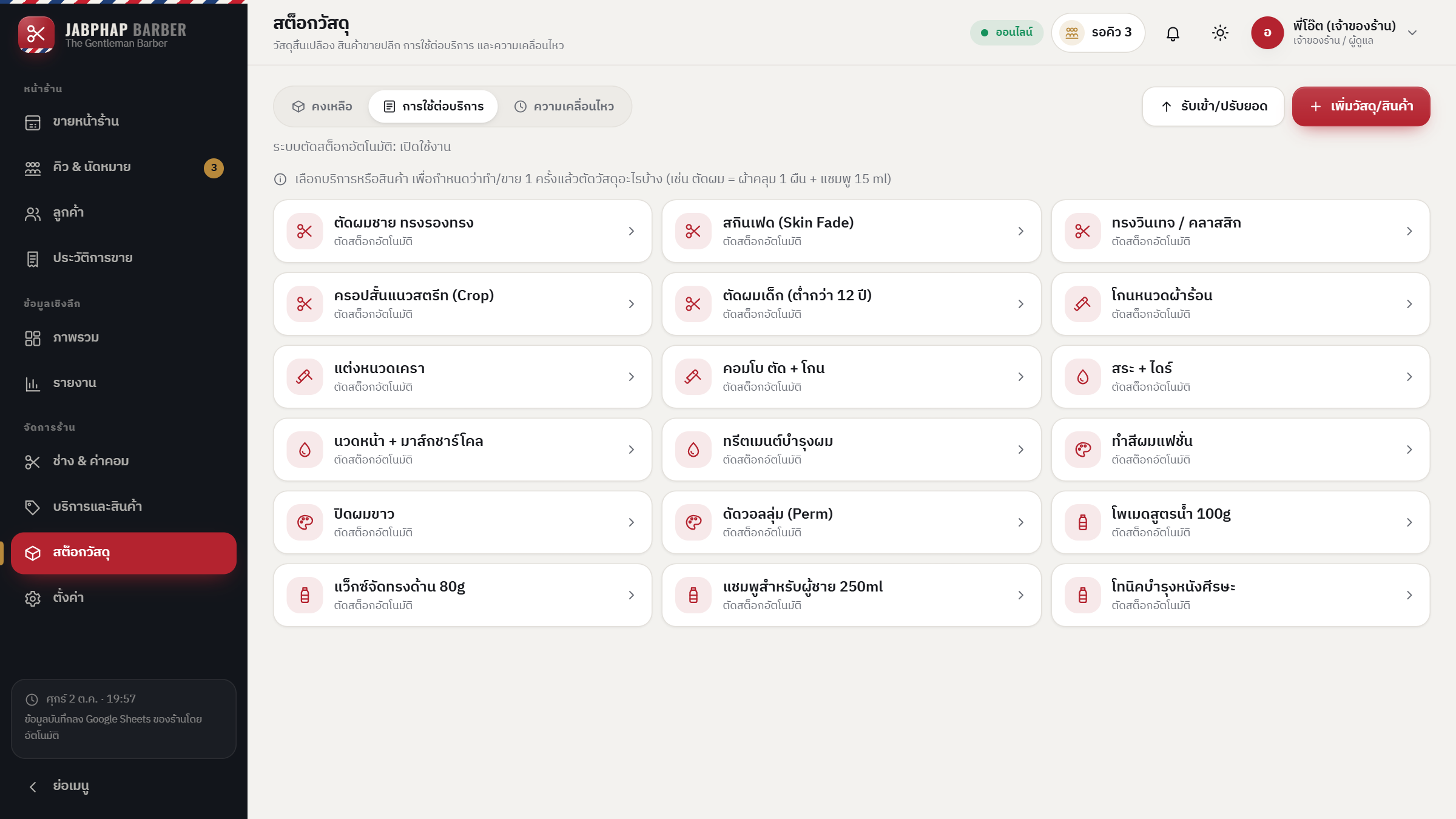Switch to the ความเคลื่อนไหว tab
This screenshot has width=1456, height=819.
click(x=564, y=107)
